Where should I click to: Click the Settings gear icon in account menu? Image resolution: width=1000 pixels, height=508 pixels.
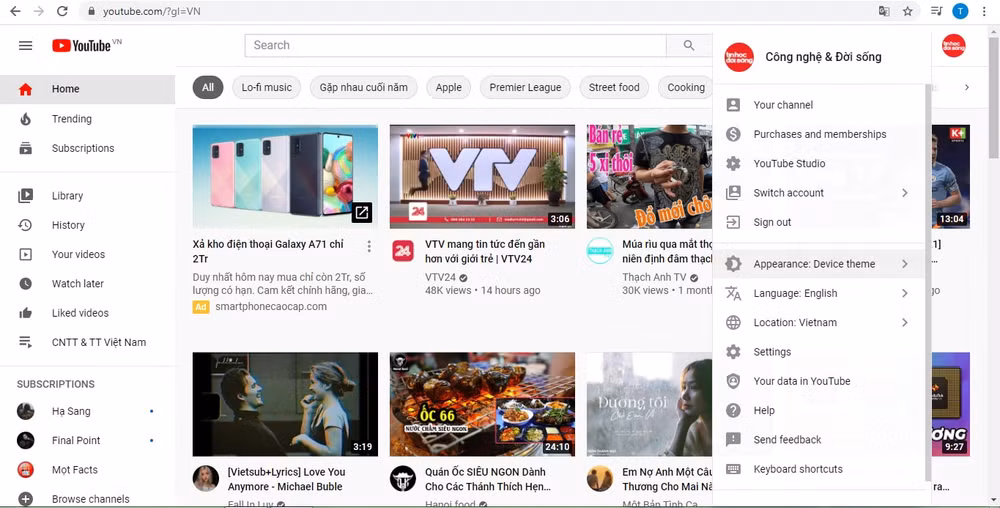(733, 352)
